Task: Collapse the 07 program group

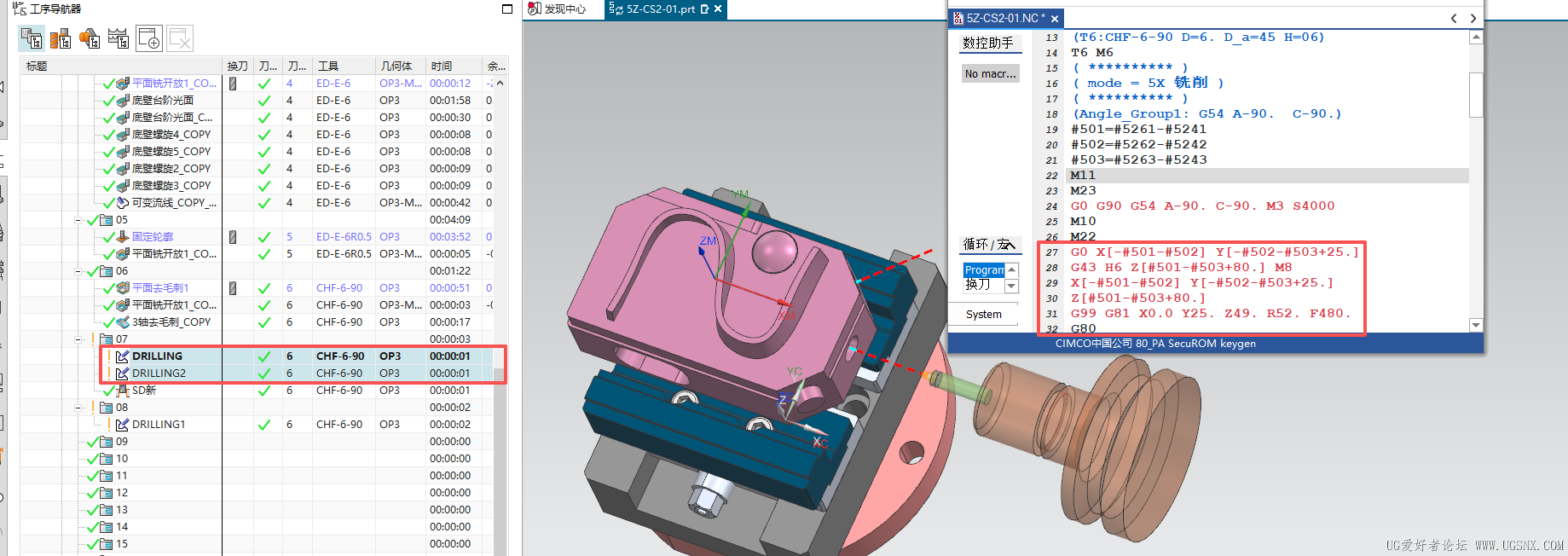Action: click(78, 339)
